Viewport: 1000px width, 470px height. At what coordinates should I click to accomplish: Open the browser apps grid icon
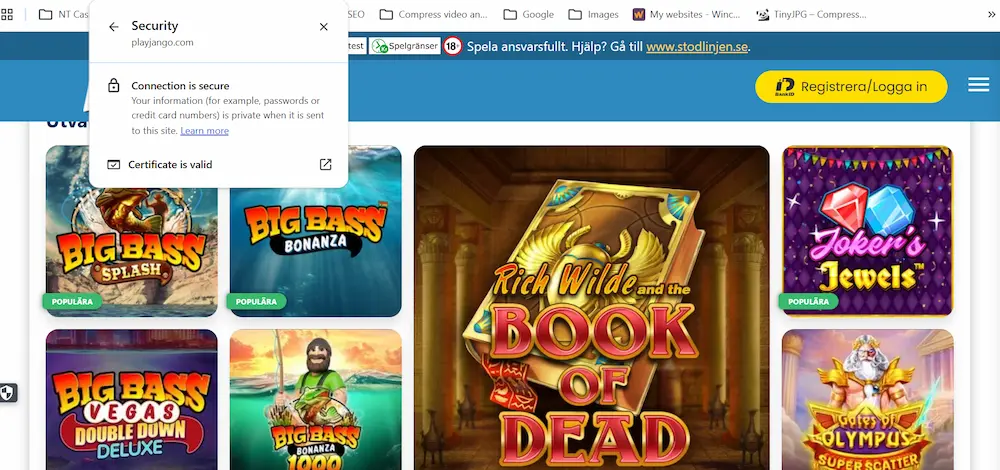tap(7, 14)
